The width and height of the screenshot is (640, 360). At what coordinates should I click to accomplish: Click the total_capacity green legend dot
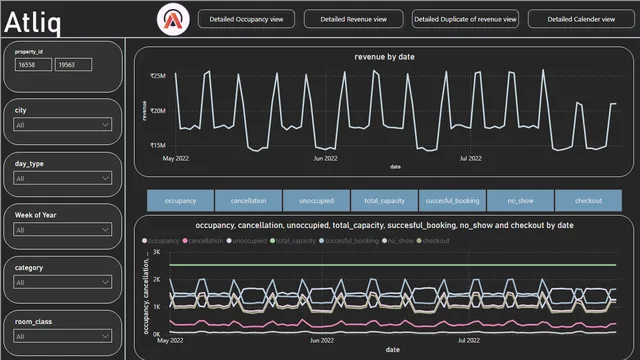pos(273,241)
